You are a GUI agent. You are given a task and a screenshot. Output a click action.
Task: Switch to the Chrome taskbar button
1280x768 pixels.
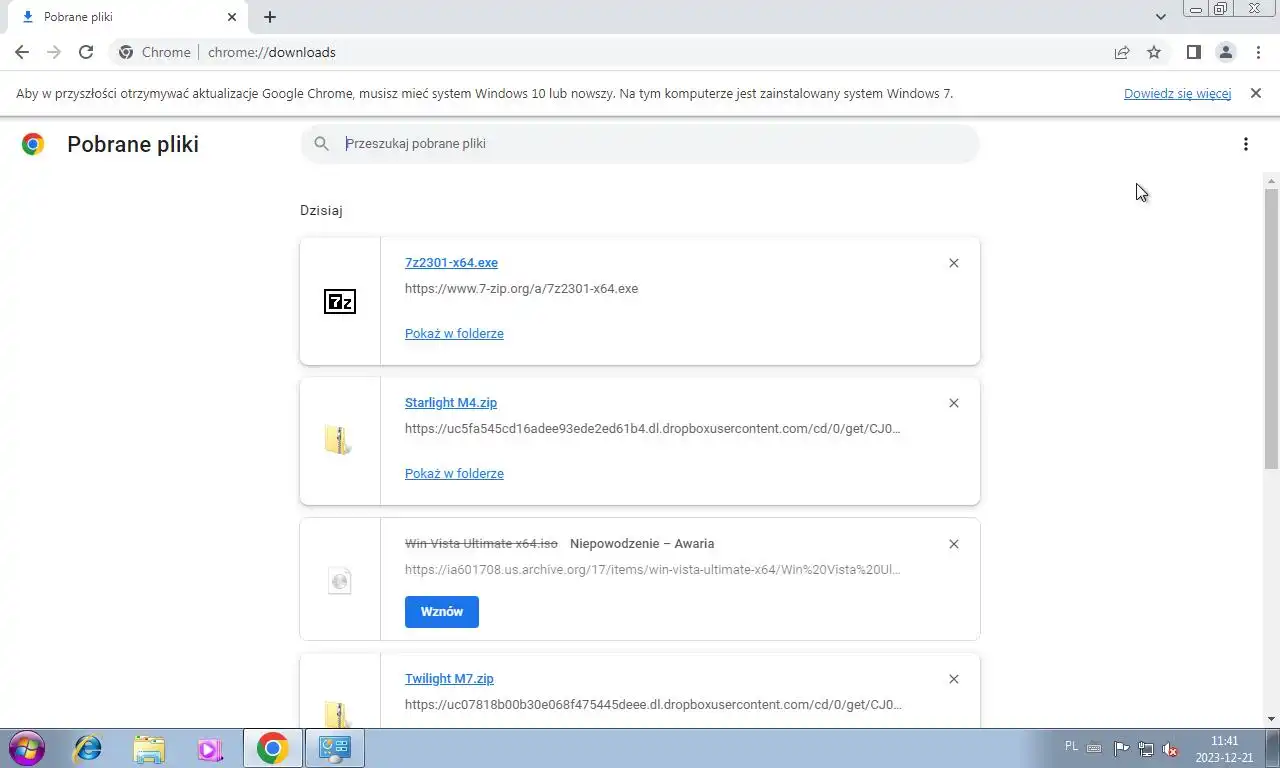272,748
